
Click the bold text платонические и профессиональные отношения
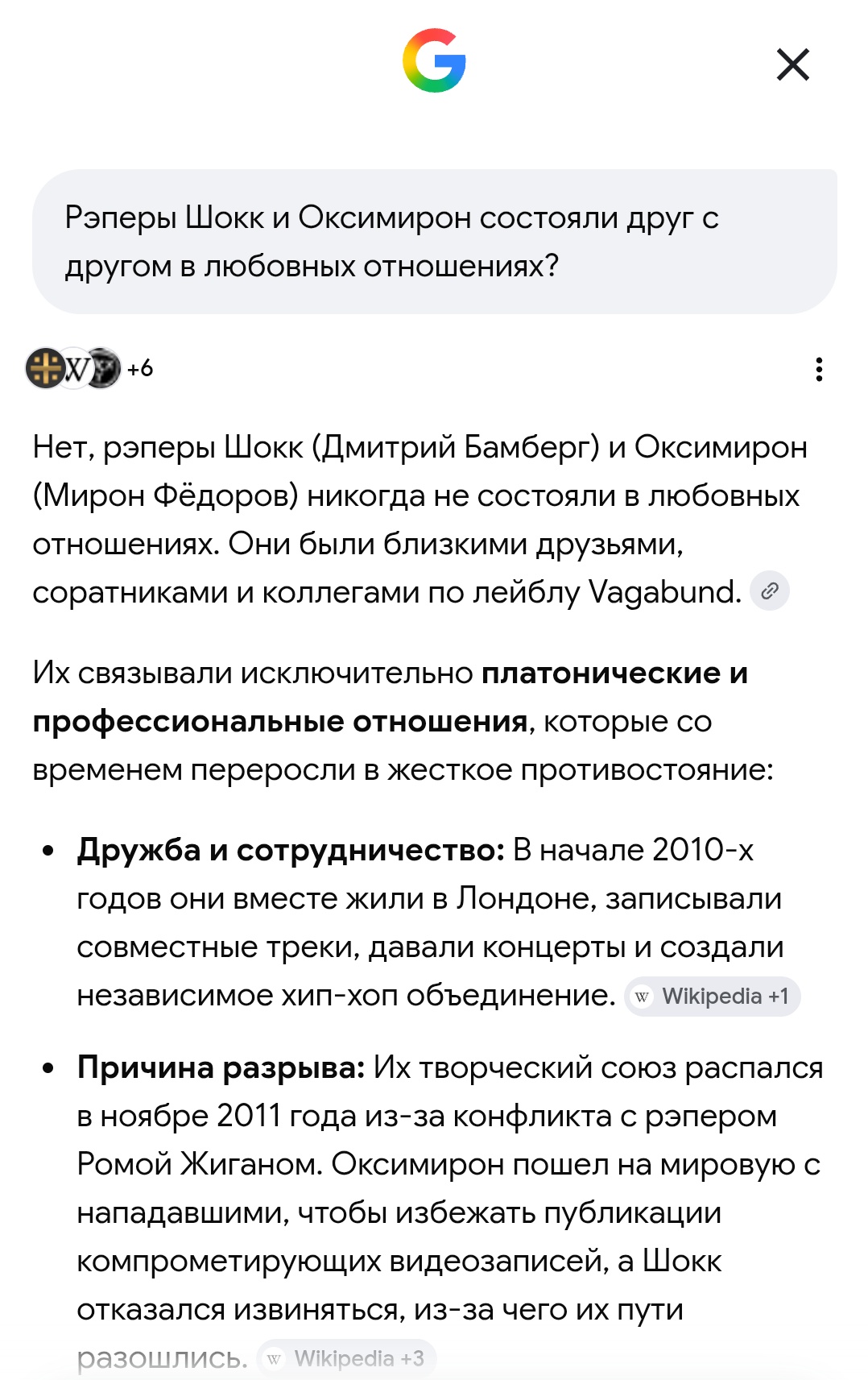[391, 697]
